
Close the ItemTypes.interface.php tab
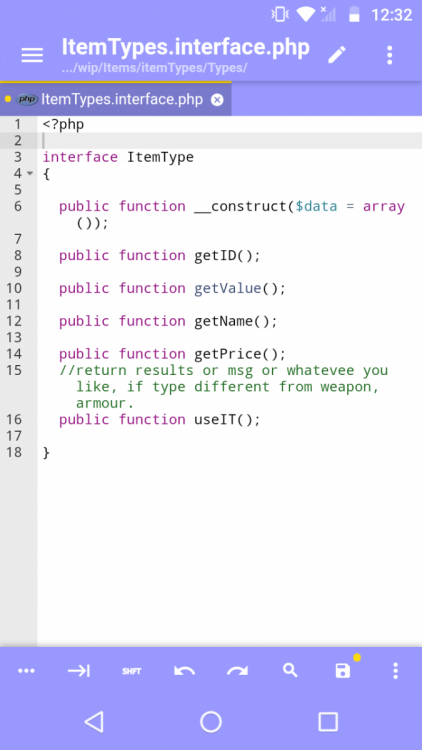(217, 99)
